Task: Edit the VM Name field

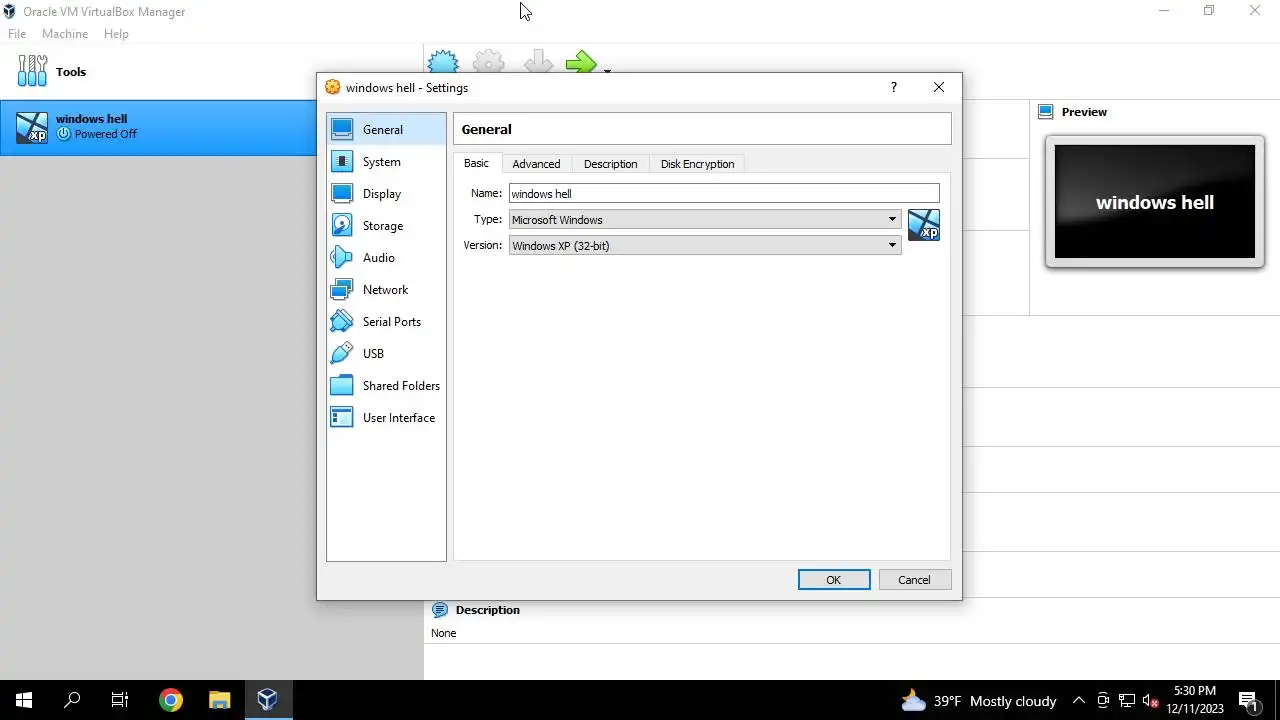Action: (724, 193)
